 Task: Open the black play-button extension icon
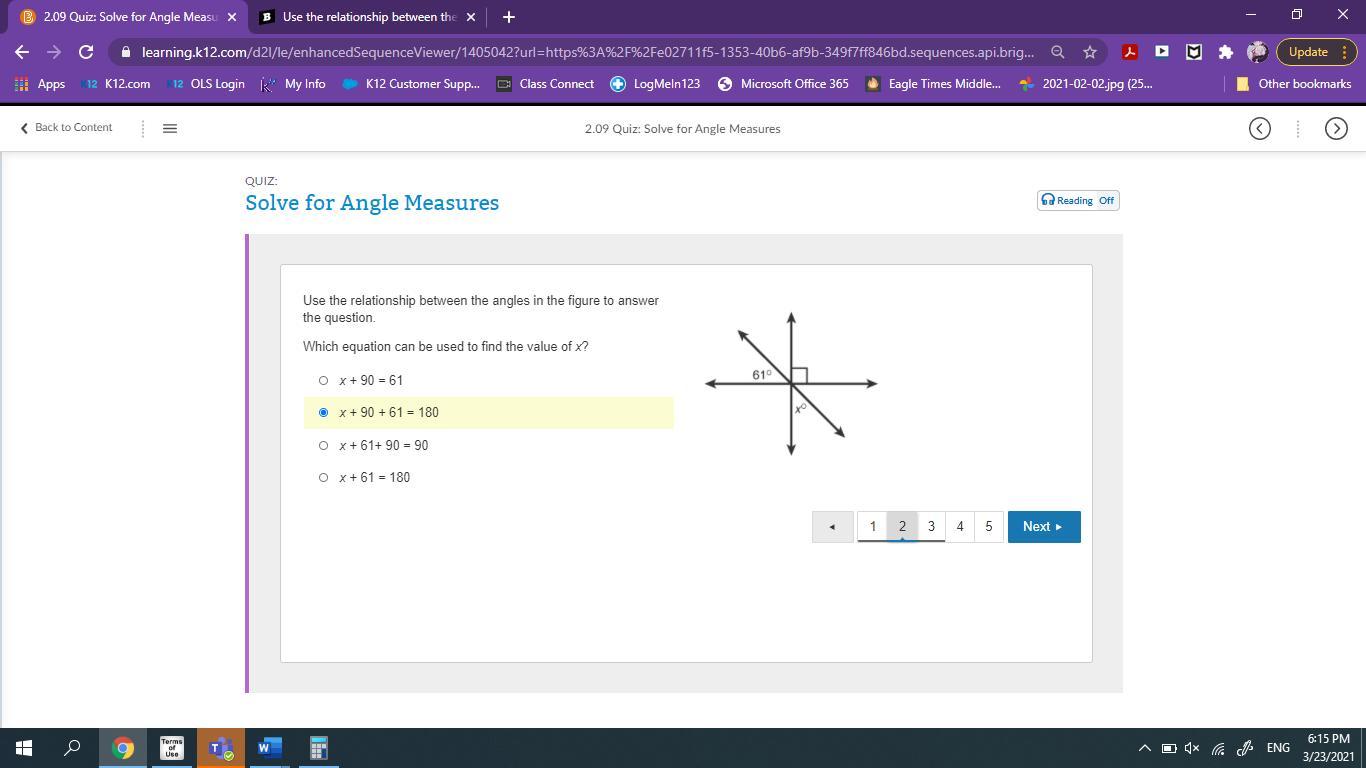point(1161,52)
